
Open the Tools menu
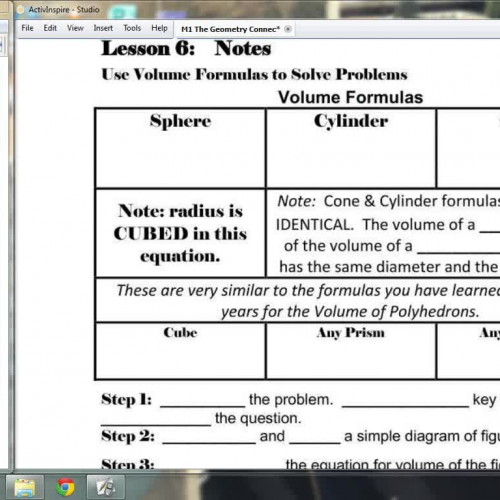tap(132, 28)
